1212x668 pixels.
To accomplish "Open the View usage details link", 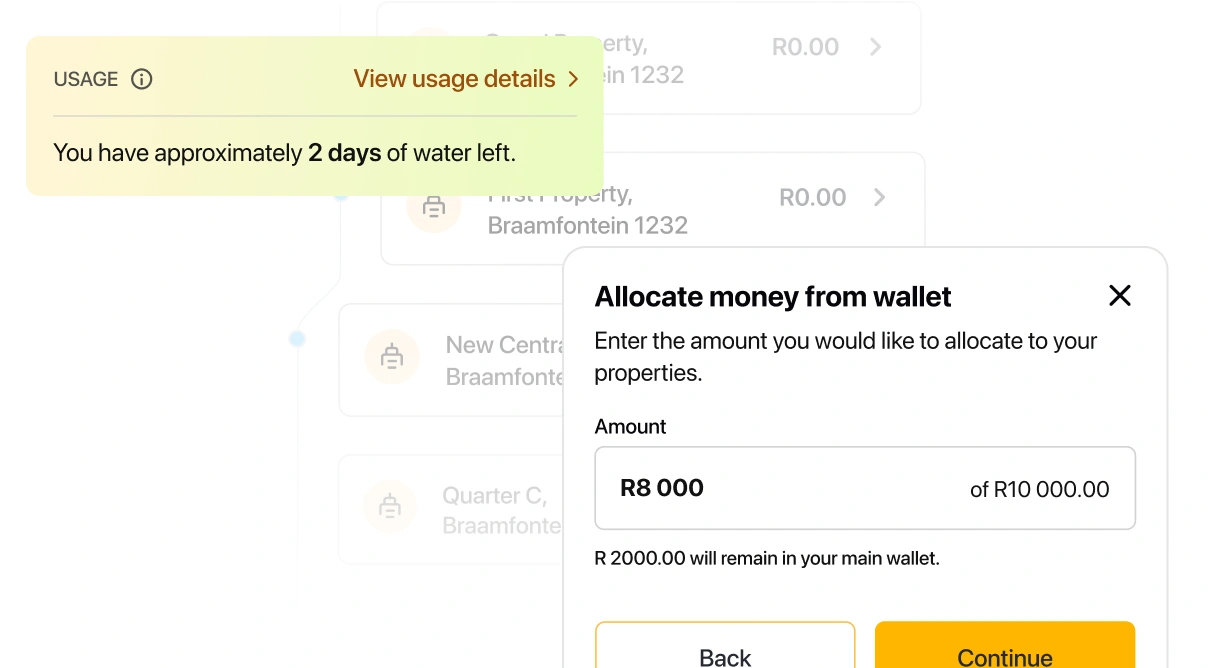I will tap(454, 79).
